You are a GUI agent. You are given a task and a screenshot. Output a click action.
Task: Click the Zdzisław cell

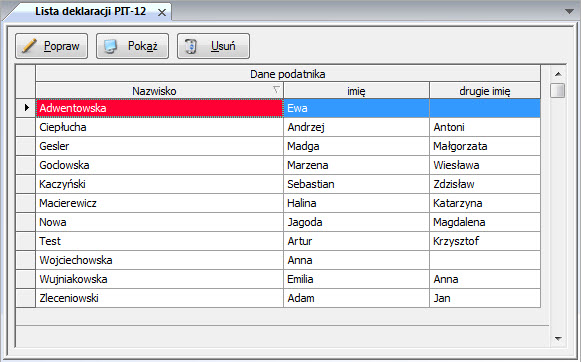coord(485,184)
